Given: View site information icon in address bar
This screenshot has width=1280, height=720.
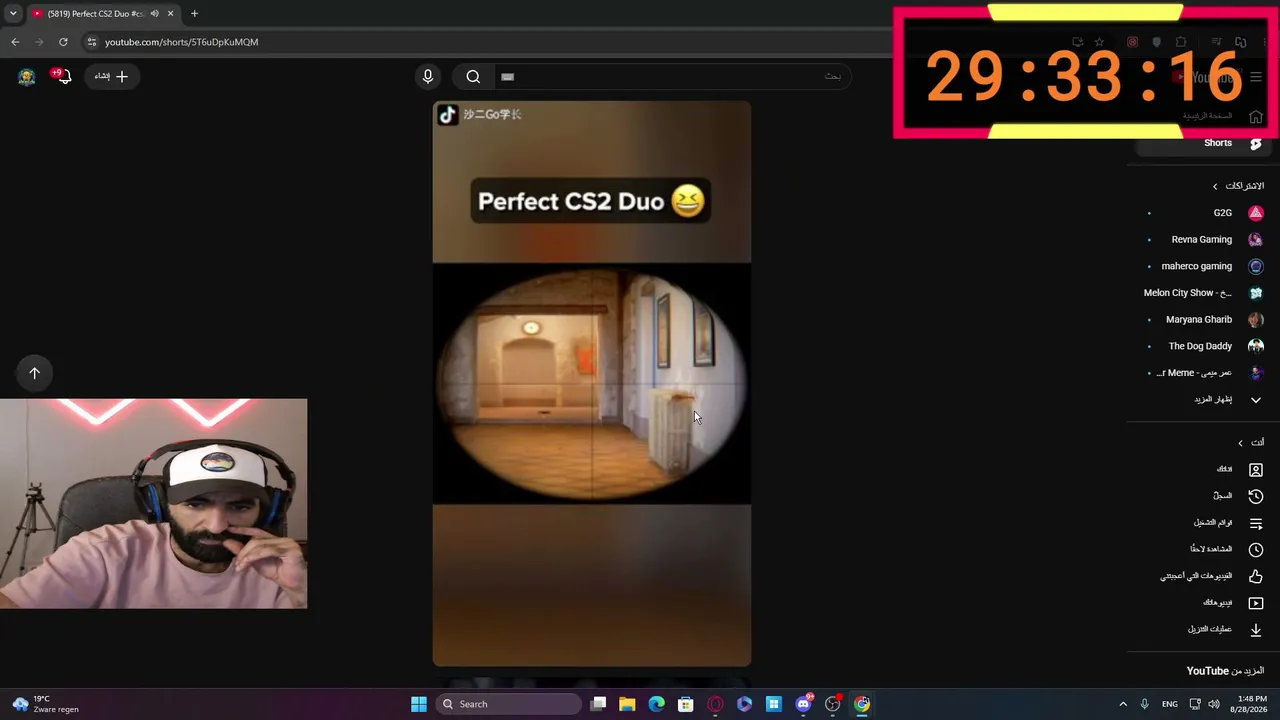Looking at the screenshot, I should point(91,42).
